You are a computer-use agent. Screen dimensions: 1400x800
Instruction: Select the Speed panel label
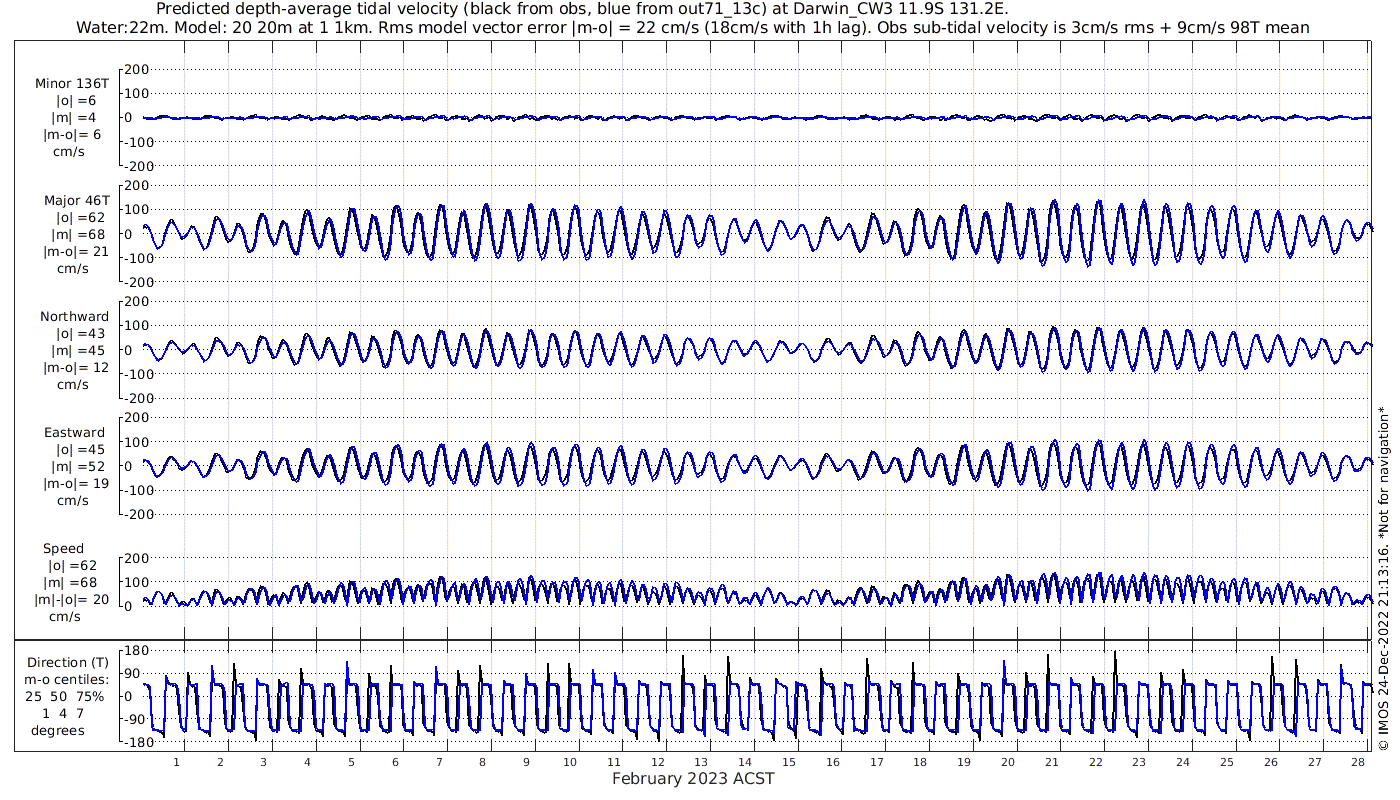(63, 549)
